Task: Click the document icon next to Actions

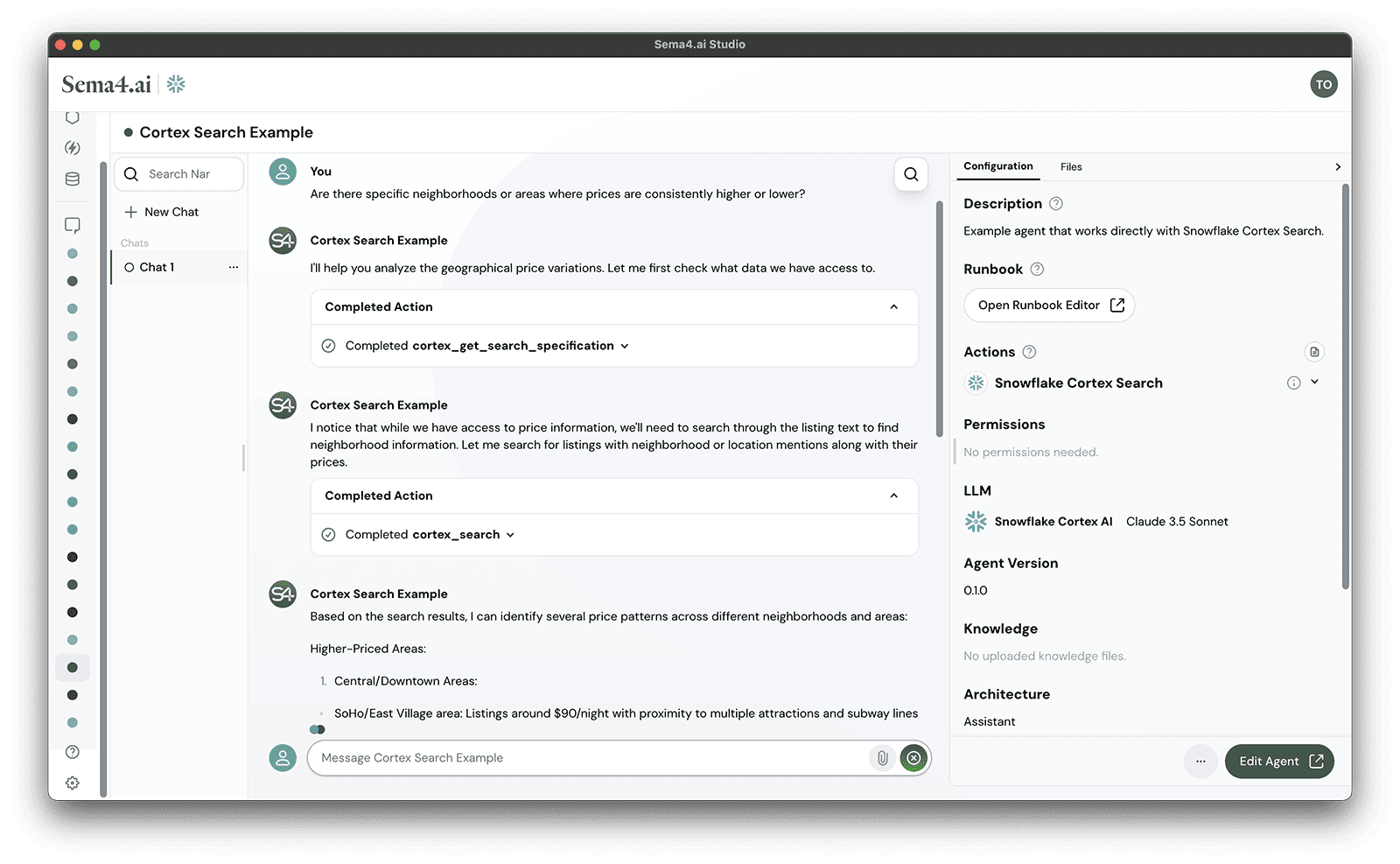Action: pyautogui.click(x=1313, y=351)
